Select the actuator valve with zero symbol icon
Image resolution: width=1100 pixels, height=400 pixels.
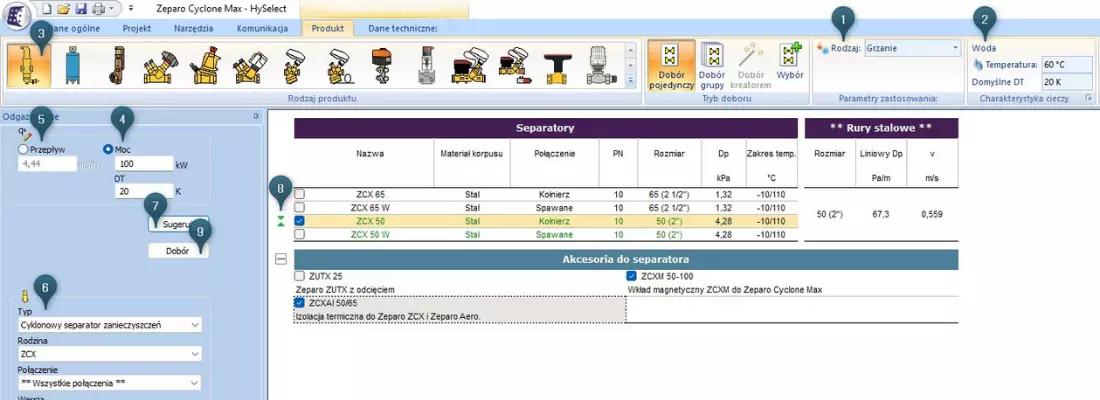tap(339, 65)
